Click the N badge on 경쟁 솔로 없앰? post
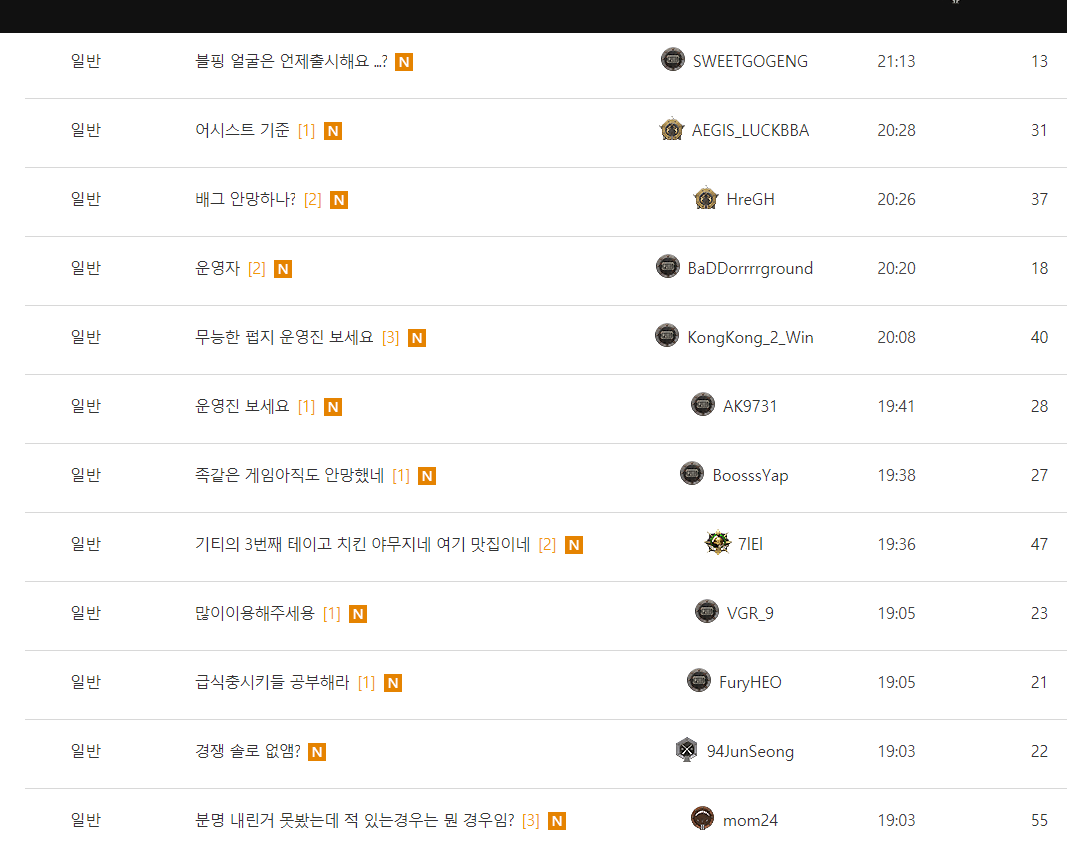1067x849 pixels. coord(317,752)
